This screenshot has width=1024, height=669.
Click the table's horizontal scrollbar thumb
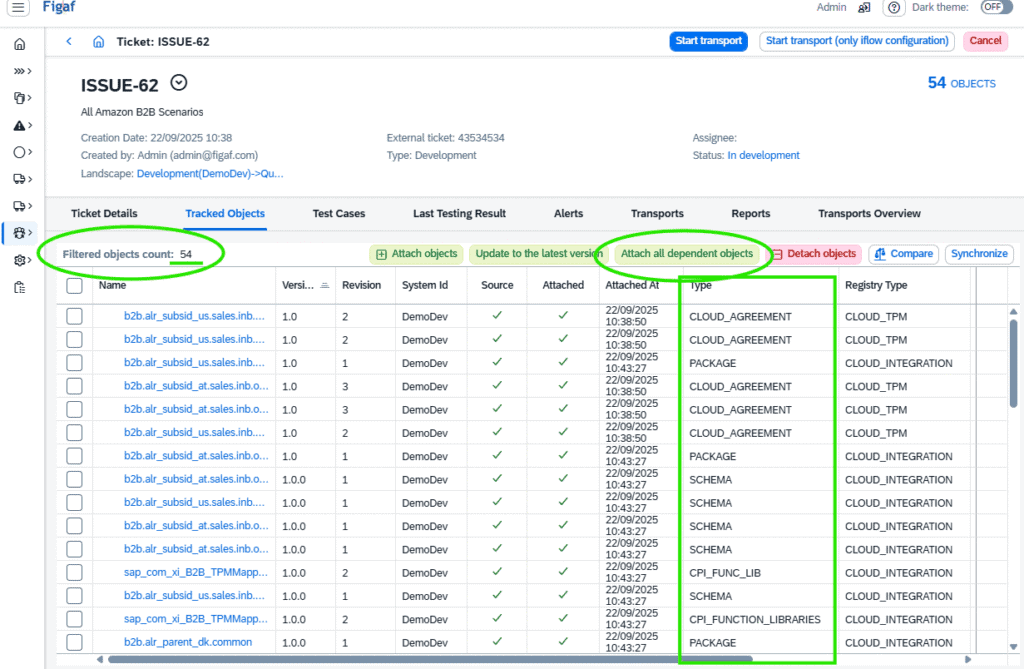coord(430,660)
